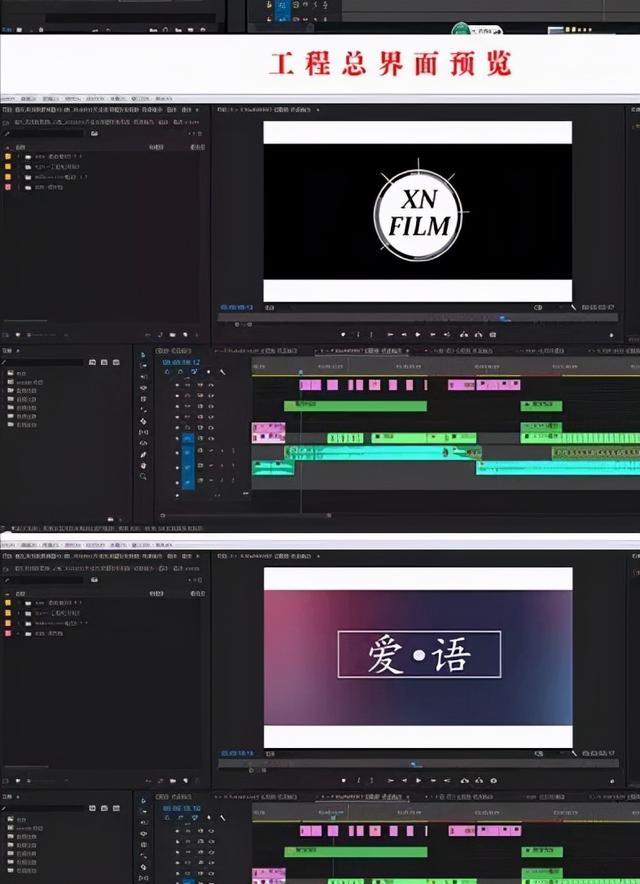640x884 pixels.
Task: Pick the Selection arrow tool beside upper timeline
Action: pos(143,355)
